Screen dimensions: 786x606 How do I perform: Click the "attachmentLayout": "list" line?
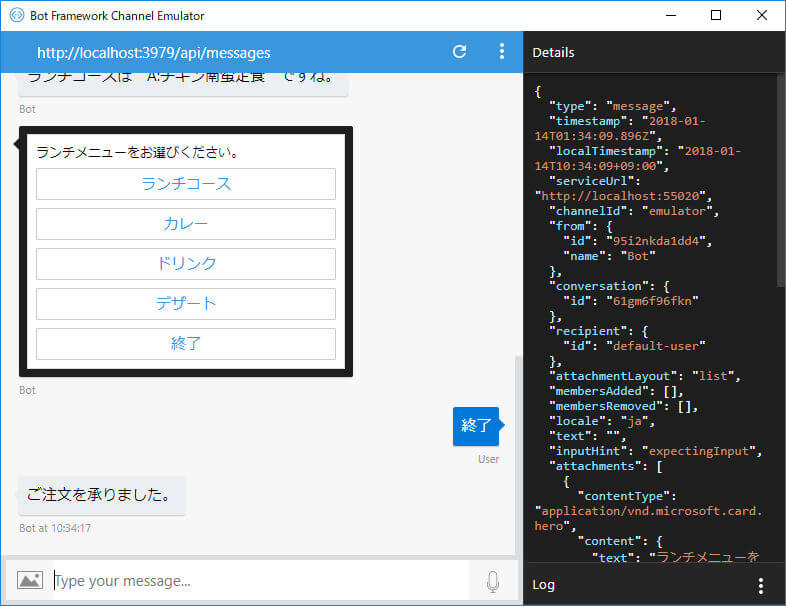click(x=645, y=376)
